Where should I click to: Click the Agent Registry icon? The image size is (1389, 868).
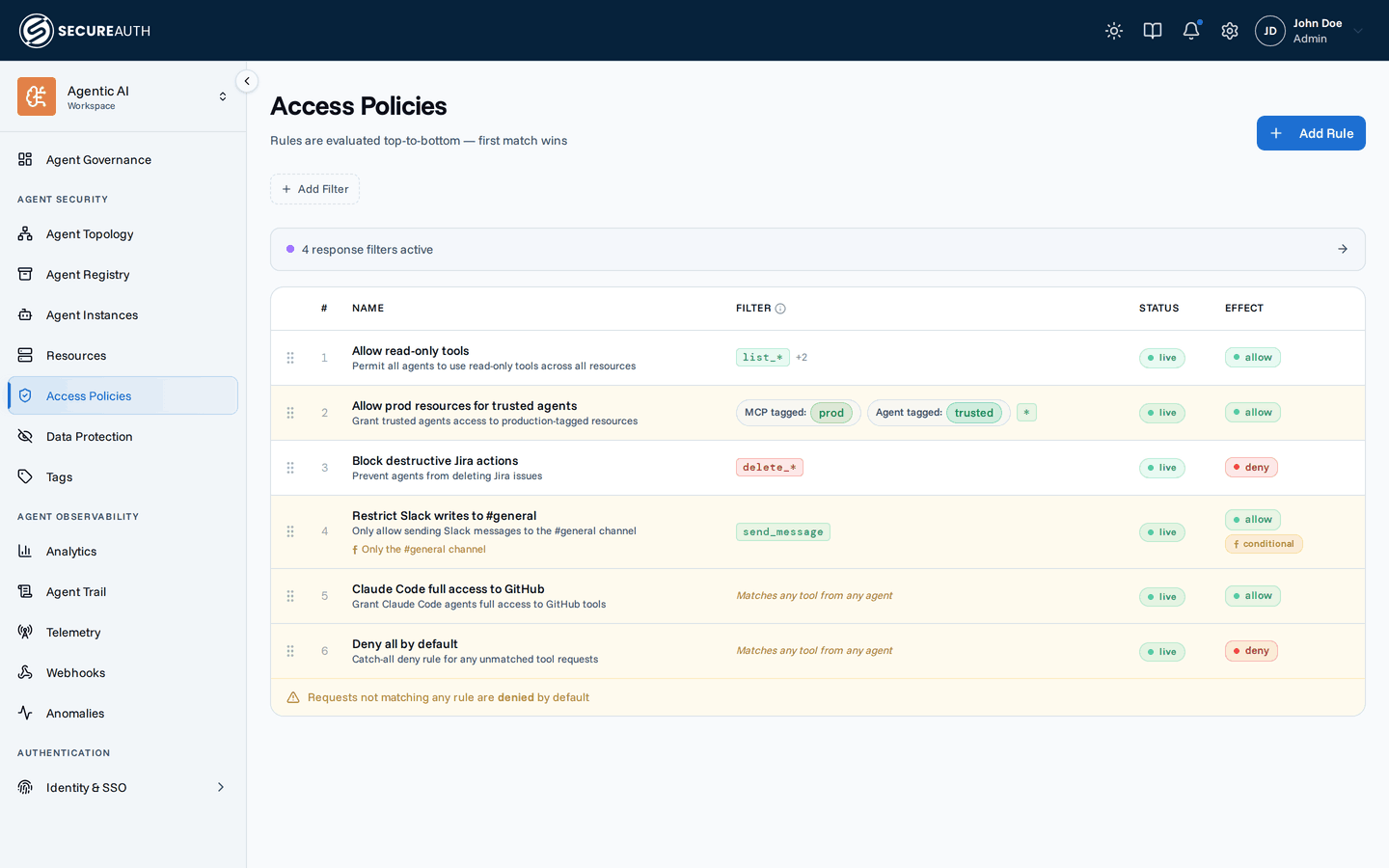25,274
